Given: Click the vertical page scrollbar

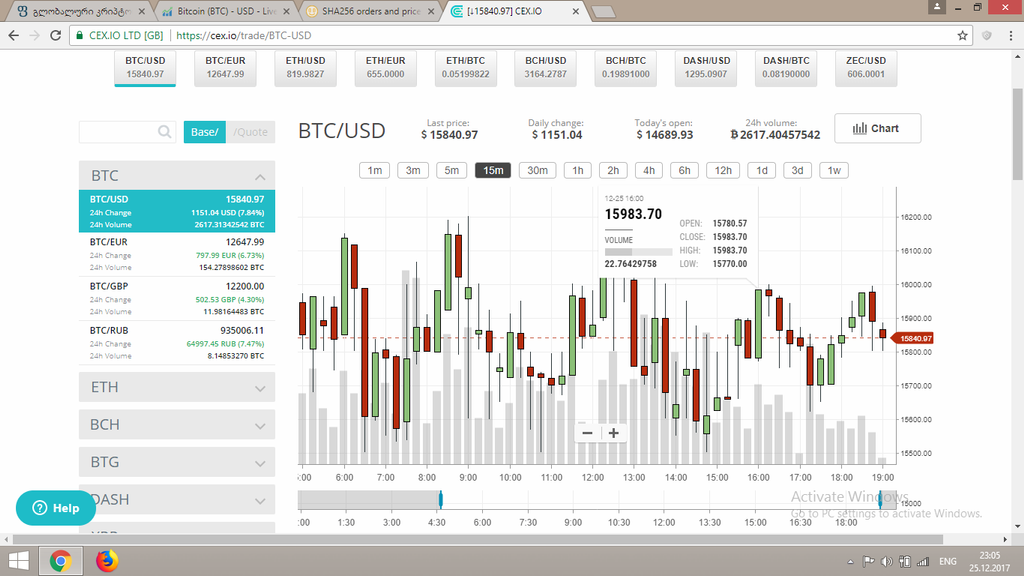Looking at the screenshot, I should pos(1017,134).
